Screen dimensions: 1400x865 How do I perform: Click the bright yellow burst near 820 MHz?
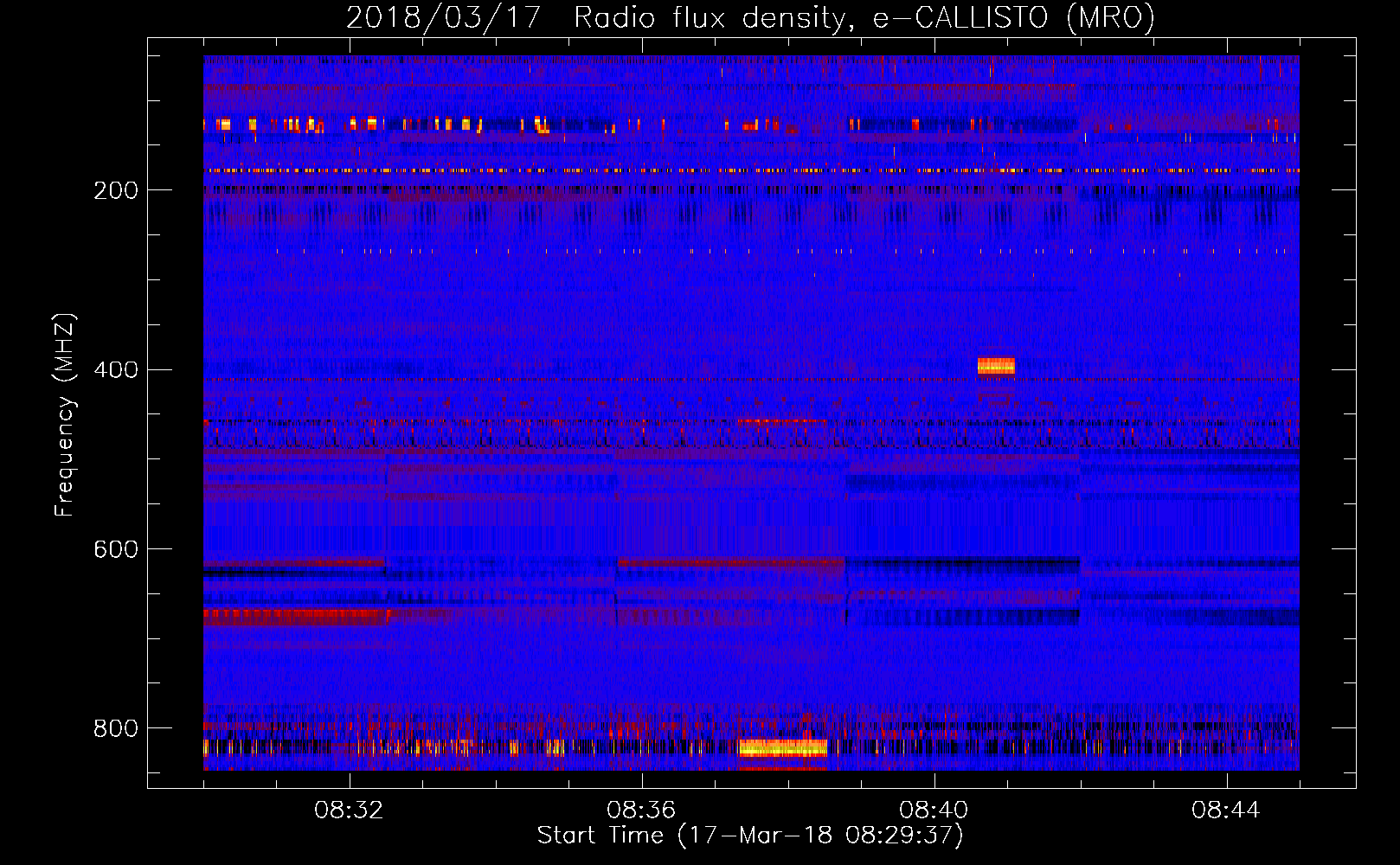tap(783, 748)
